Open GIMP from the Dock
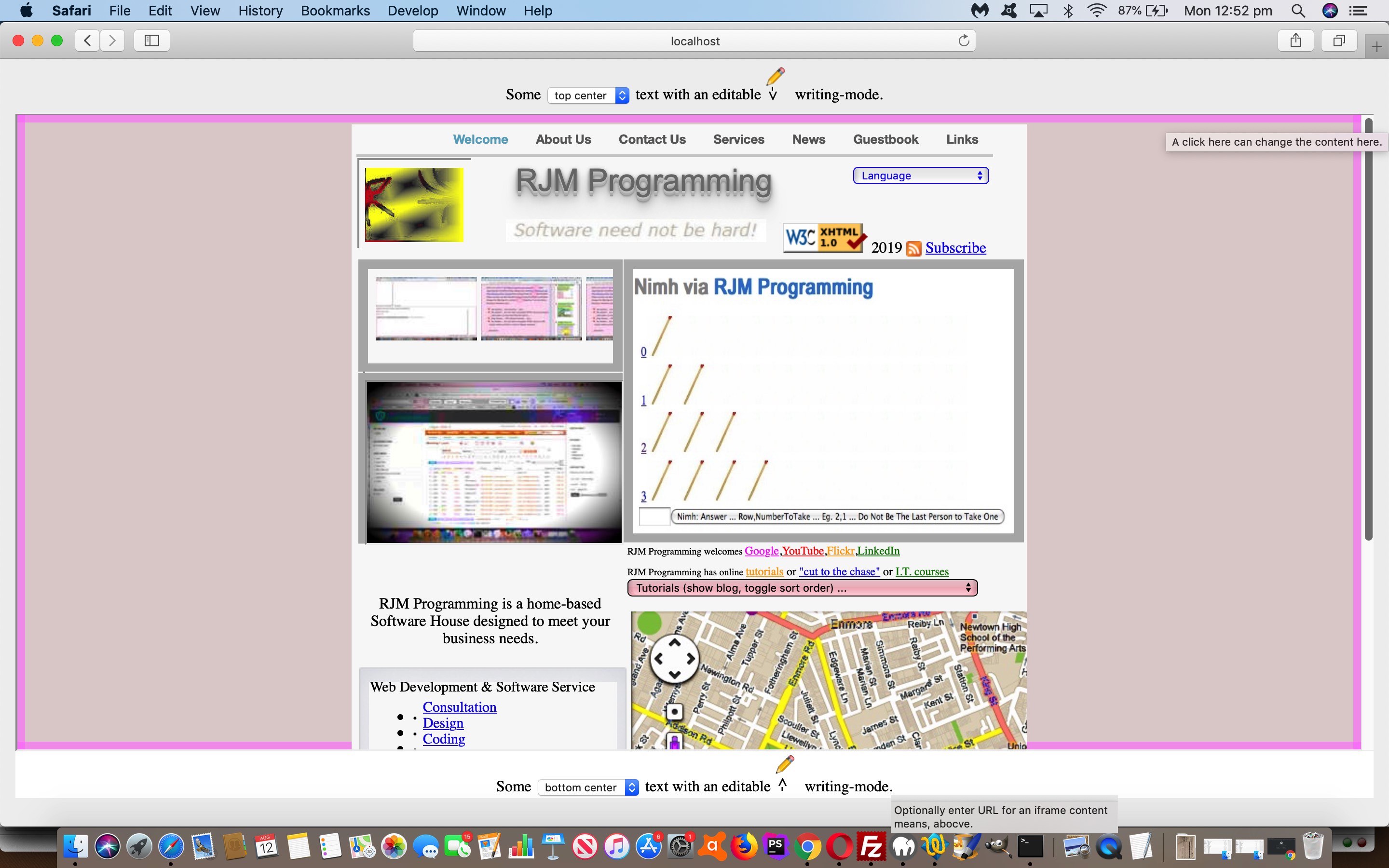Screen dimensions: 1389x868 pyautogui.click(x=998, y=847)
